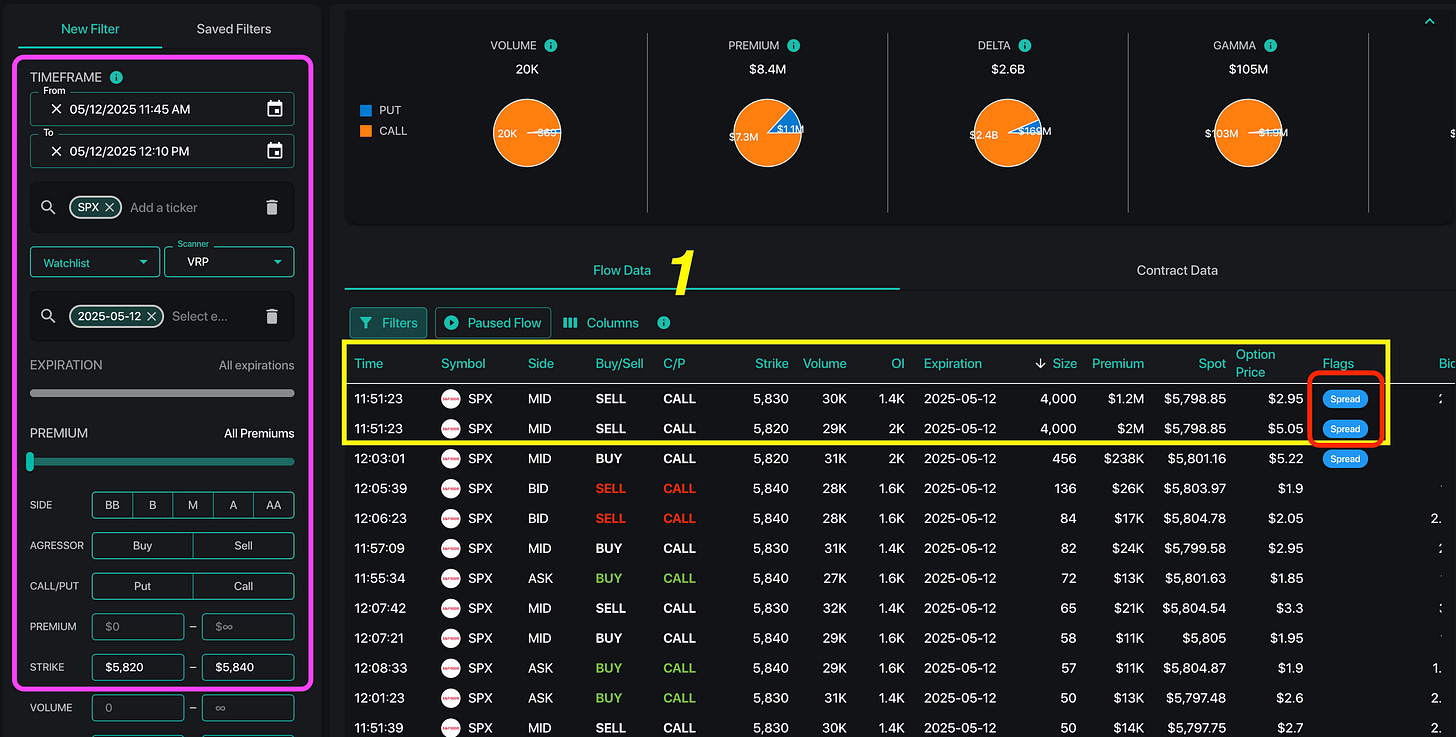The image size is (1456, 737).
Task: Remove the SPX ticker chip
Action: pos(110,207)
